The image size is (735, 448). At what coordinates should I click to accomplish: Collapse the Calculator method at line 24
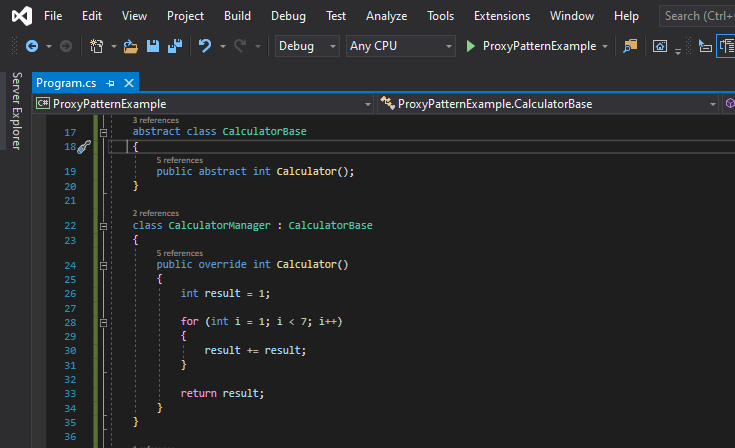pyautogui.click(x=104, y=266)
